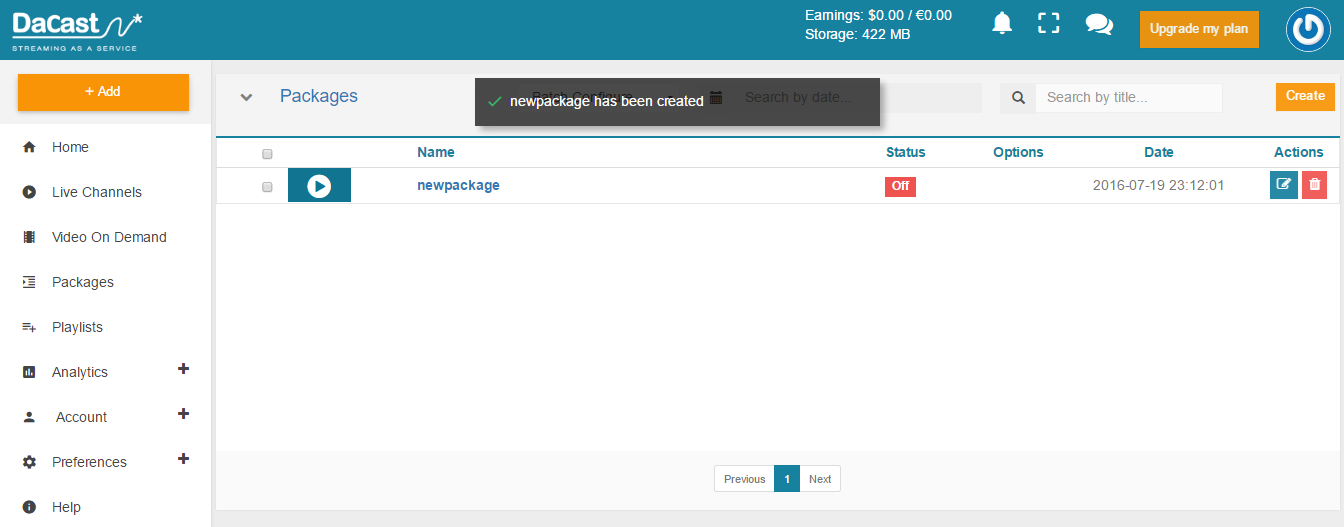Click the Video On Demand film icon

(x=29, y=237)
